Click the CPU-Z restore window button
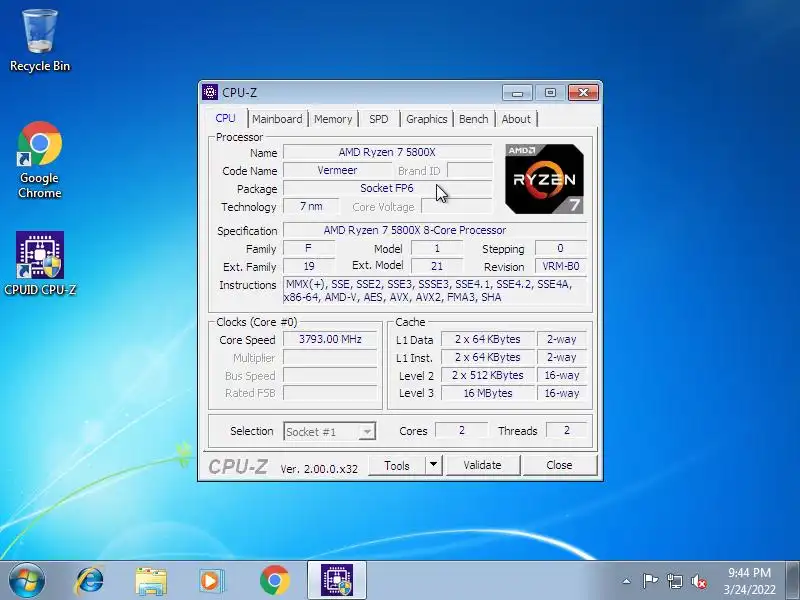The height and width of the screenshot is (600, 800). (x=550, y=92)
